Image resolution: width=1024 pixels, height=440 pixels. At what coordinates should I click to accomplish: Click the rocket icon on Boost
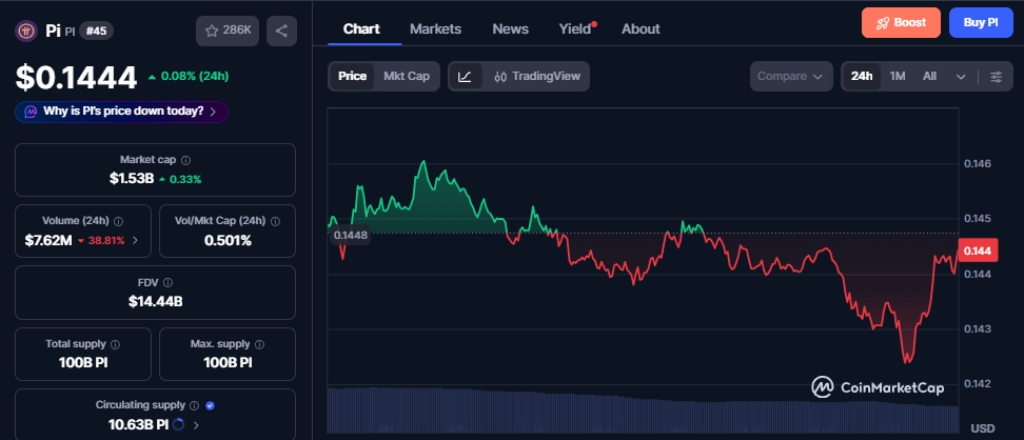pyautogui.click(x=882, y=23)
